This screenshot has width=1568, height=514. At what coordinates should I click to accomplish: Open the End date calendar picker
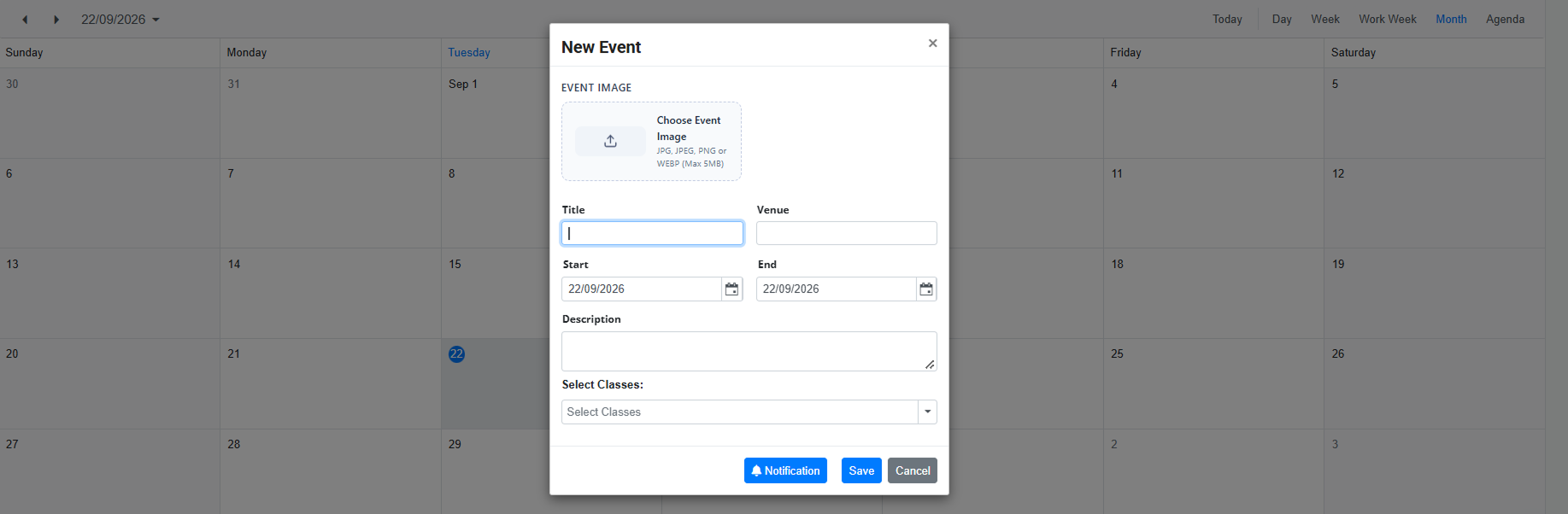pos(926,289)
